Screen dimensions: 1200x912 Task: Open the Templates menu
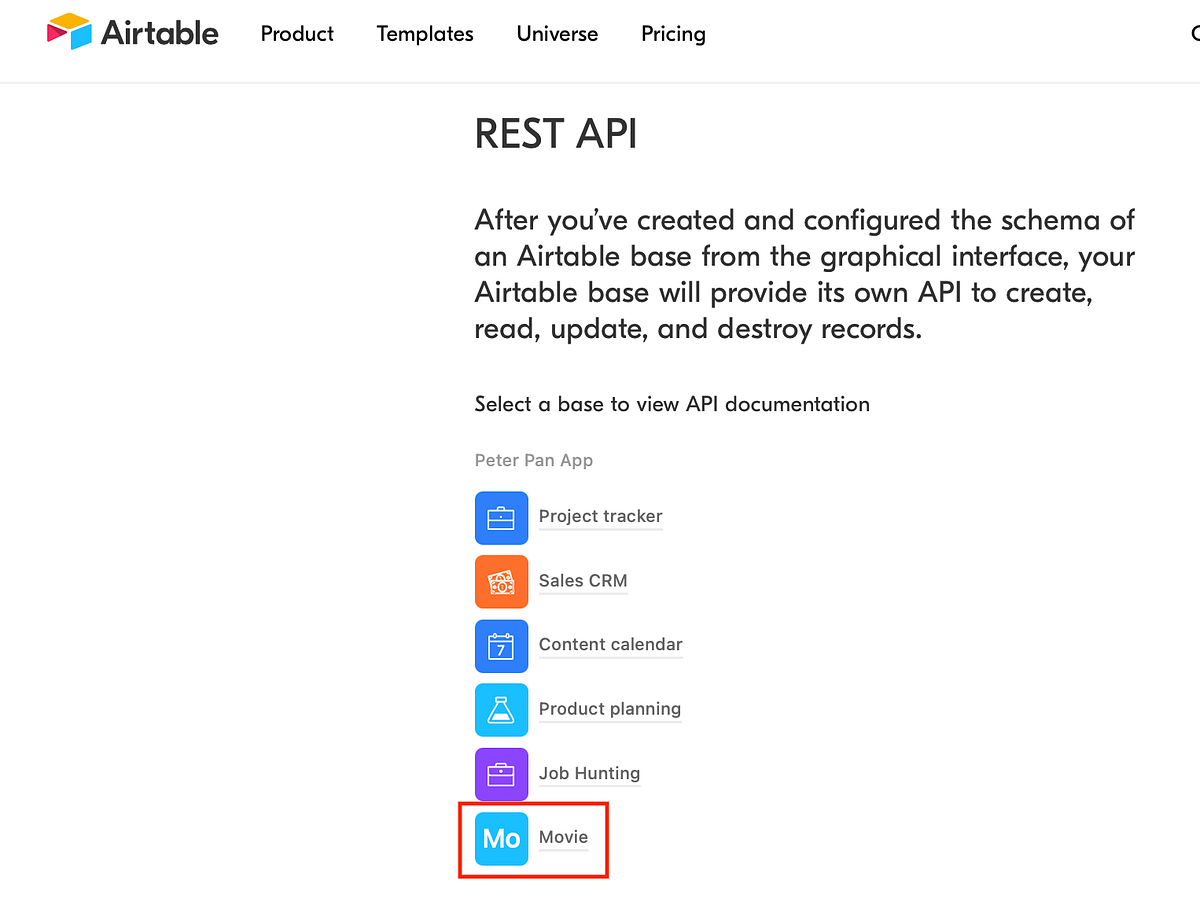(x=424, y=34)
